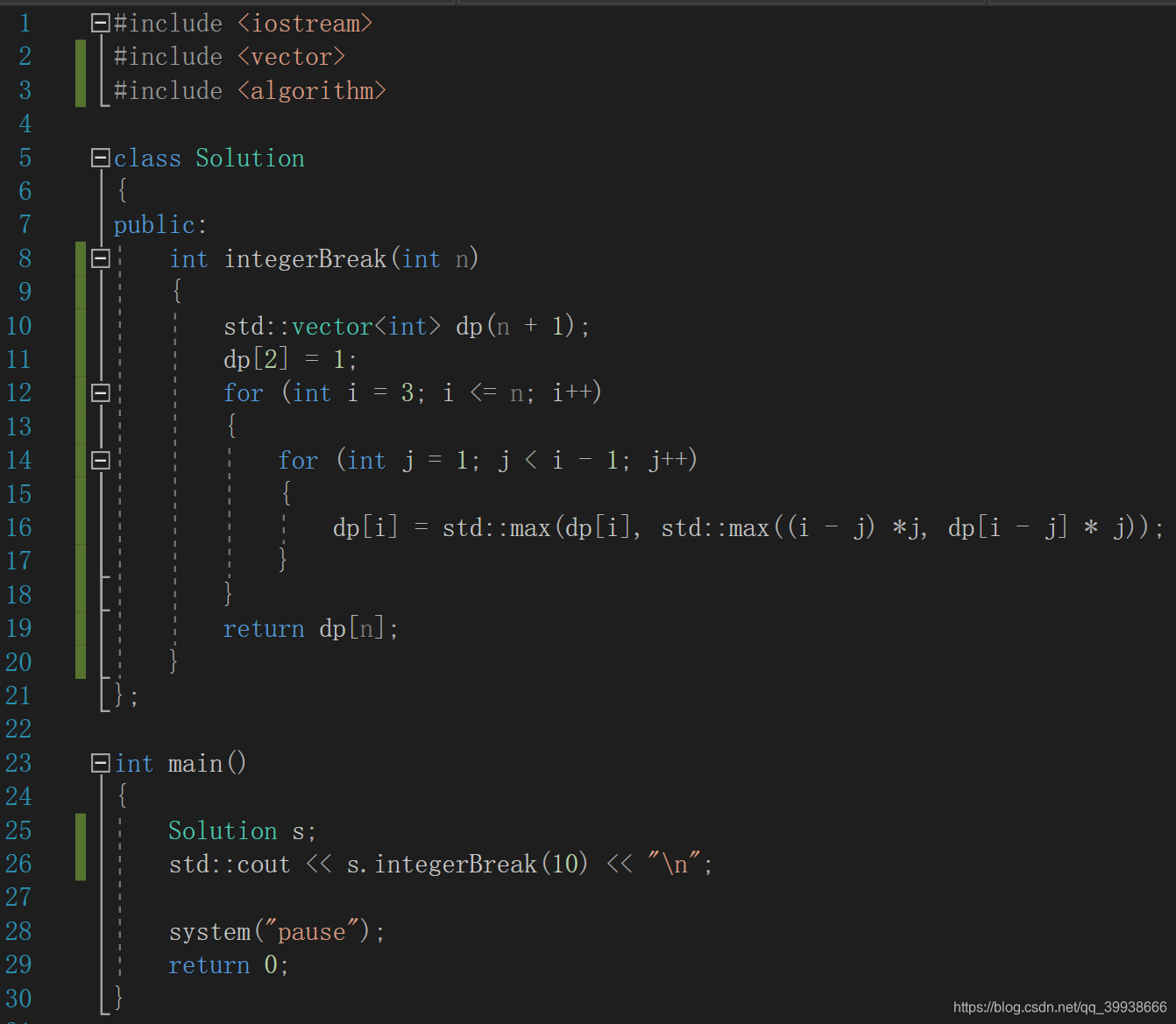Screen dimensions: 1176x1024
Task: Click 'return 0;' on line 29
Action: tap(229, 965)
